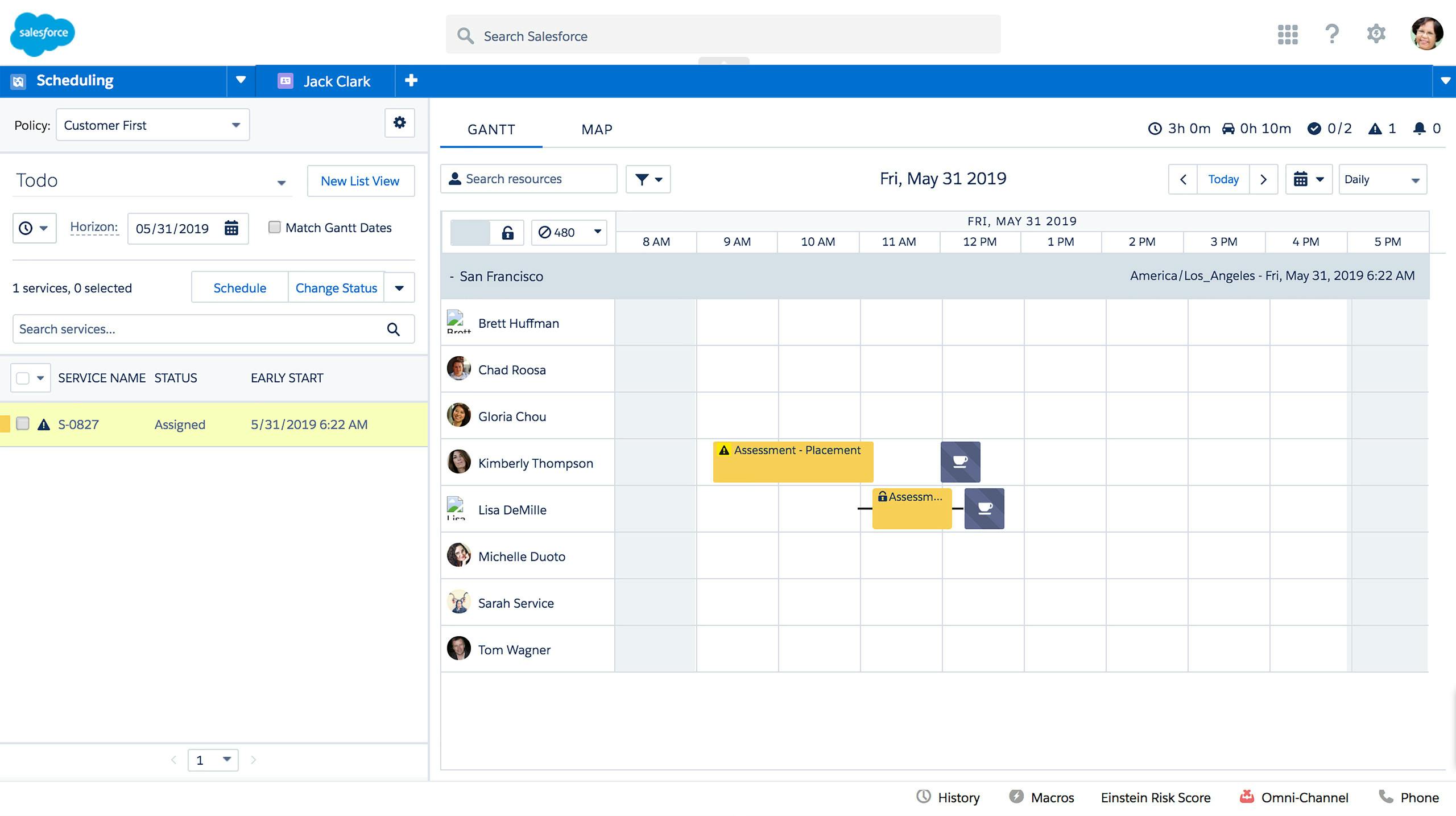
Task: Click the Schedule button
Action: (239, 288)
